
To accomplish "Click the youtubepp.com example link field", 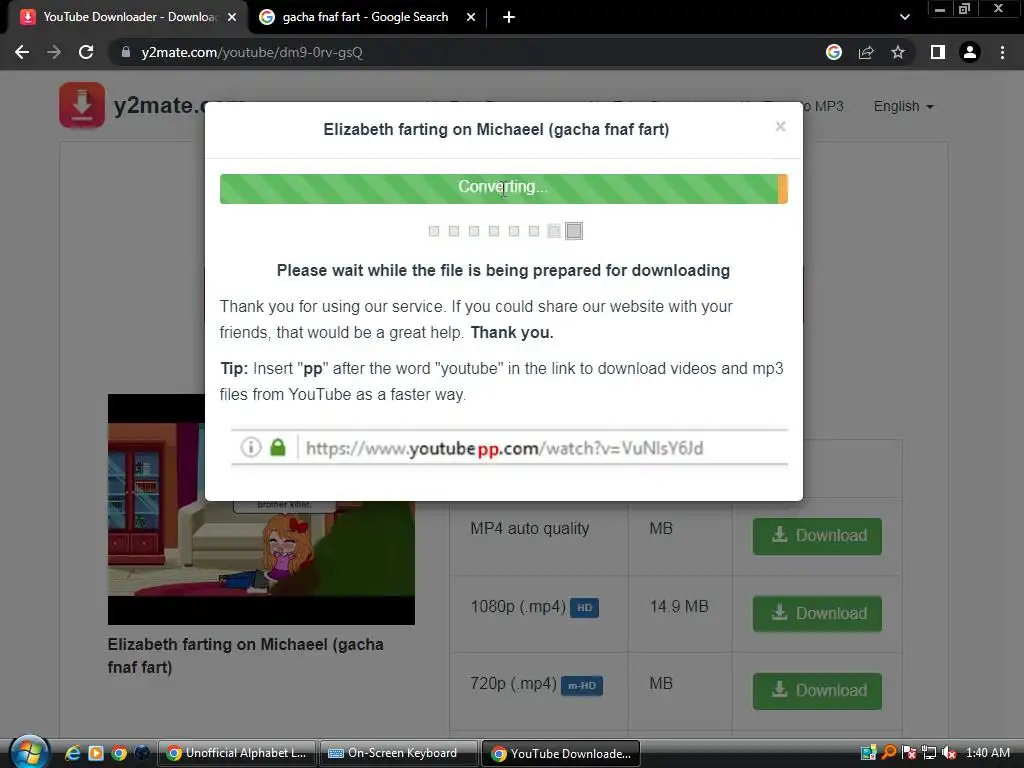I will [x=509, y=448].
